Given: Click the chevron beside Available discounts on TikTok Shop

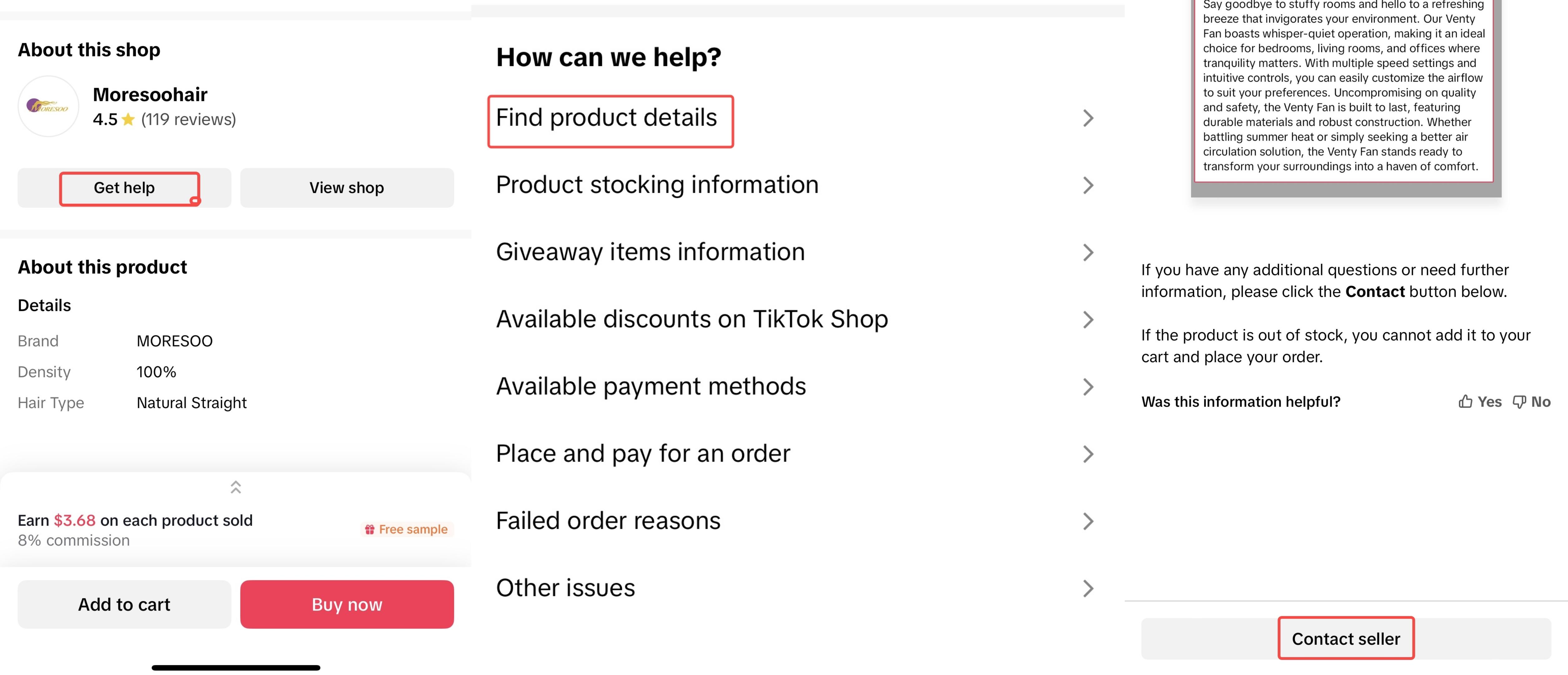Looking at the screenshot, I should (1088, 319).
